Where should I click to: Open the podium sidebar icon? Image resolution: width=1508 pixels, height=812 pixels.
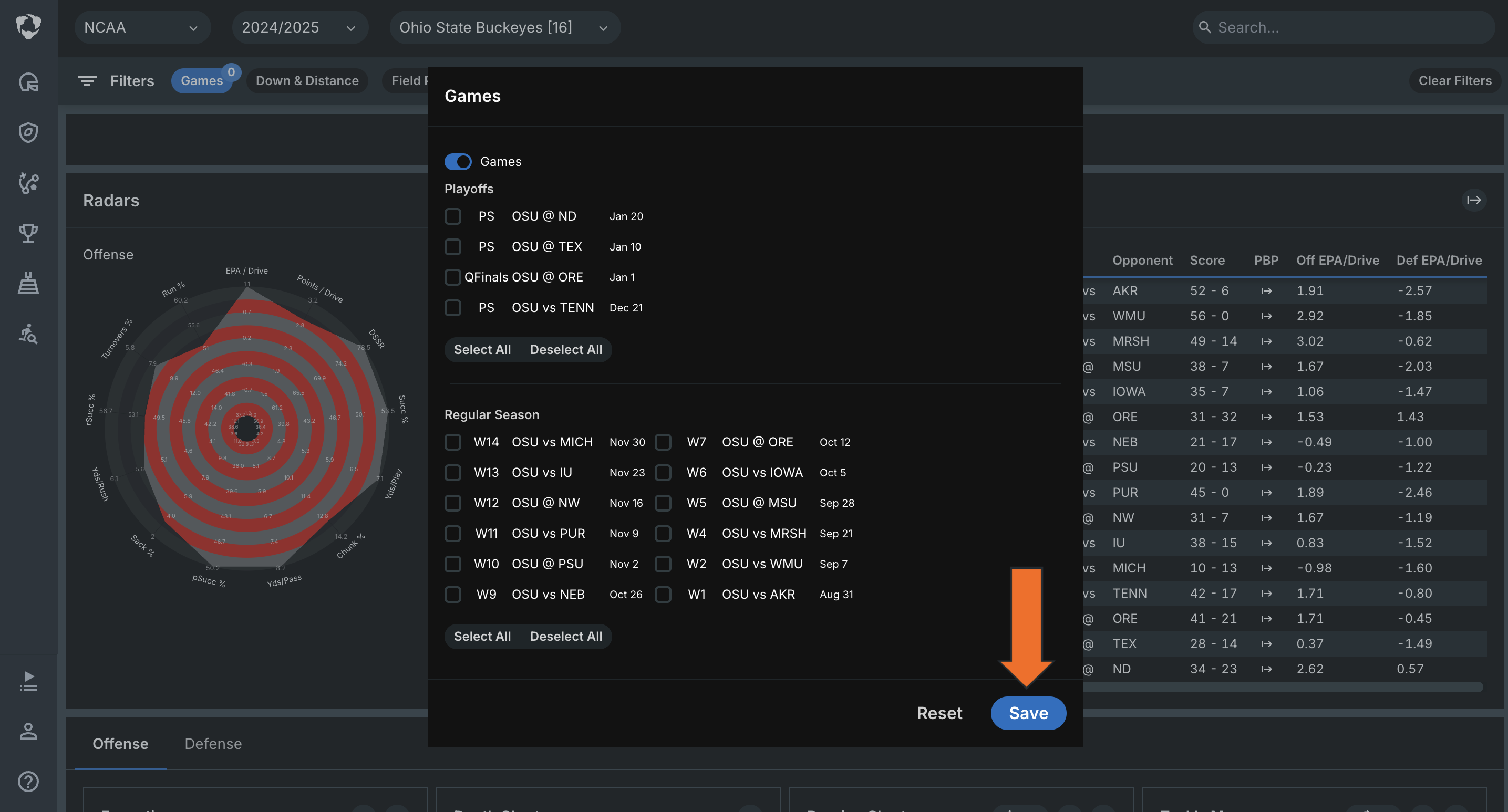click(28, 284)
